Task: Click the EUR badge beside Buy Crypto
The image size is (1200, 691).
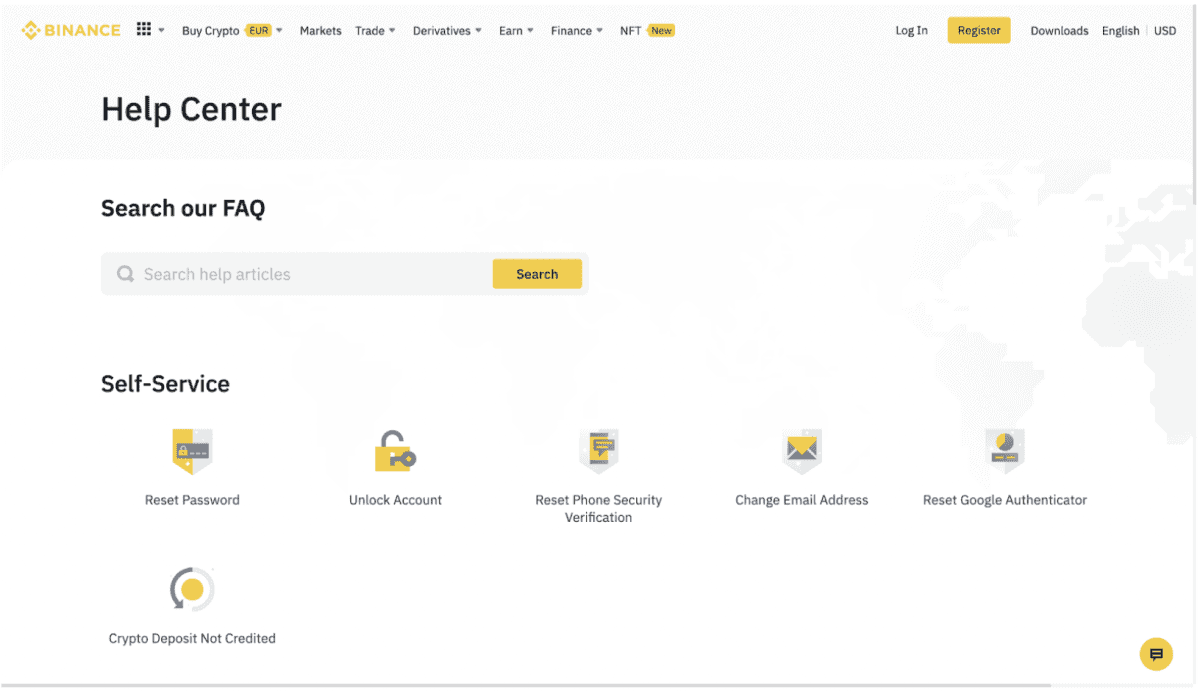Action: pos(259,31)
